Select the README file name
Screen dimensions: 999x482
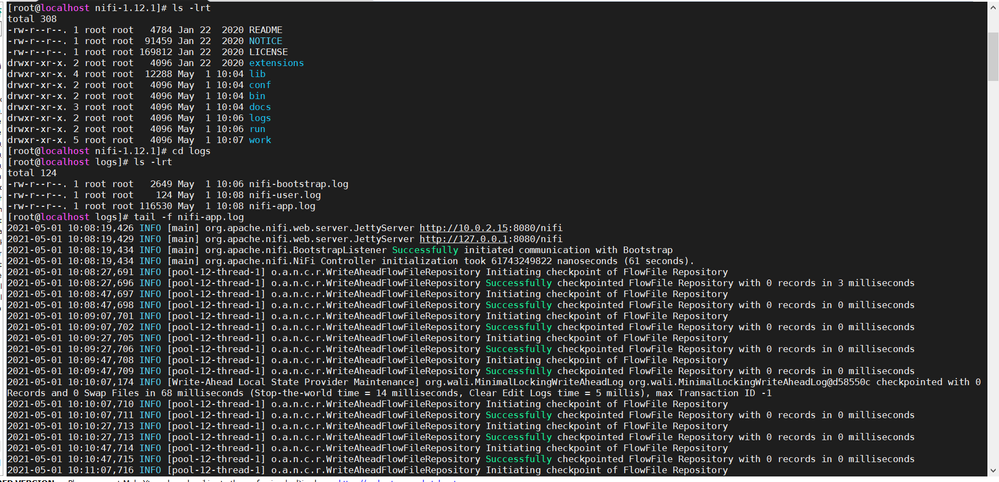[266, 30]
